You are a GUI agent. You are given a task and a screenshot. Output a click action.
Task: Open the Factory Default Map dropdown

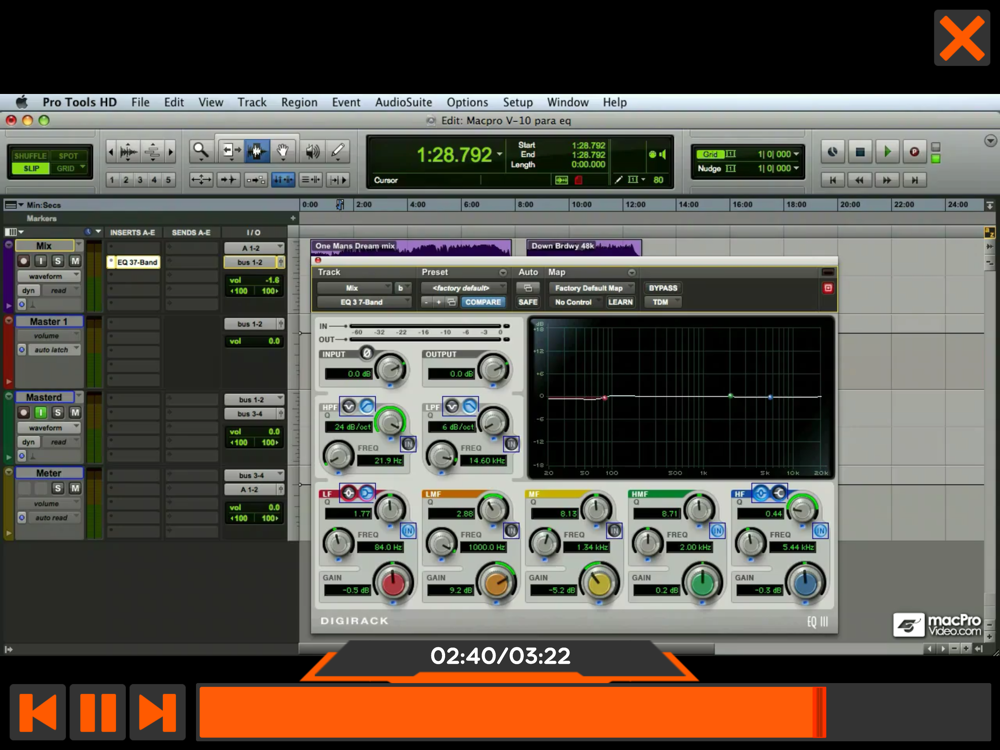pyautogui.click(x=591, y=288)
